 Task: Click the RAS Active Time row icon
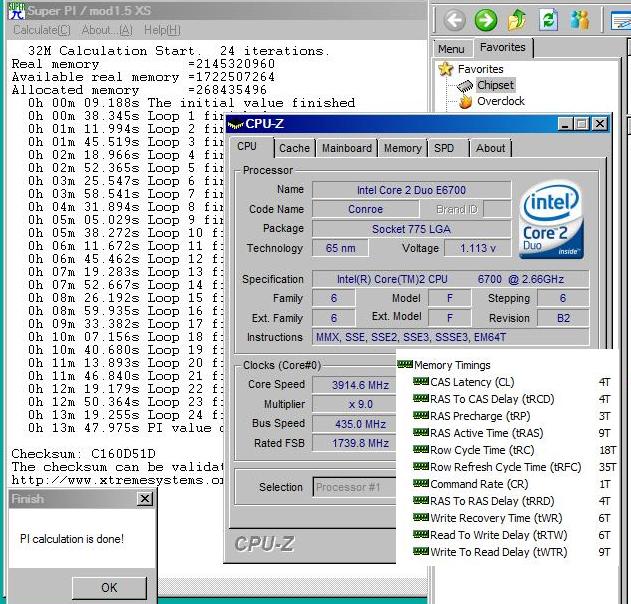click(x=421, y=433)
